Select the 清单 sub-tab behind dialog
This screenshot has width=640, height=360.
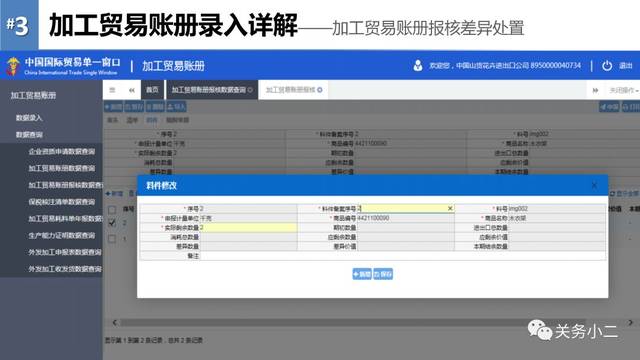pos(132,120)
